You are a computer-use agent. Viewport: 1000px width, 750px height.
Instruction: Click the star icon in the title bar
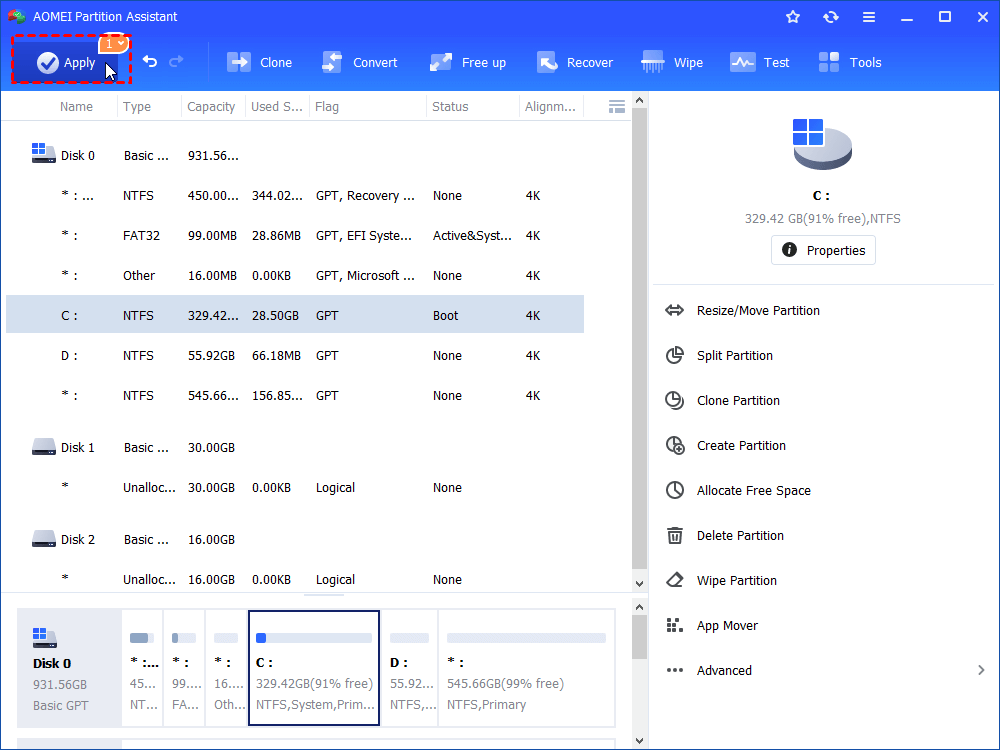point(793,16)
